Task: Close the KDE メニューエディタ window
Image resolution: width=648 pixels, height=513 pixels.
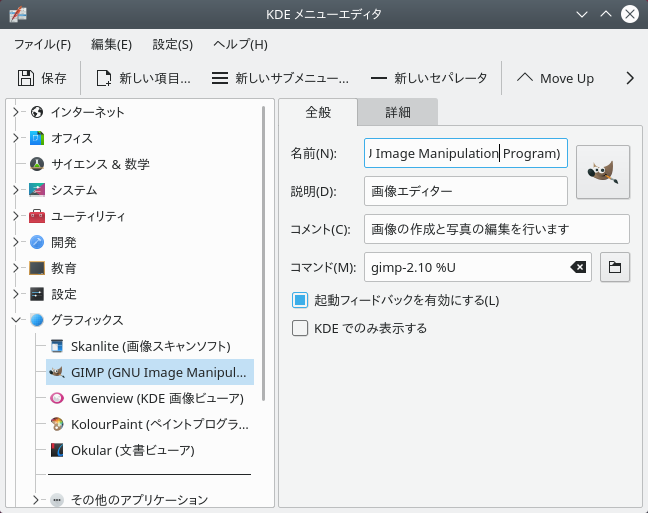Action: tap(630, 14)
